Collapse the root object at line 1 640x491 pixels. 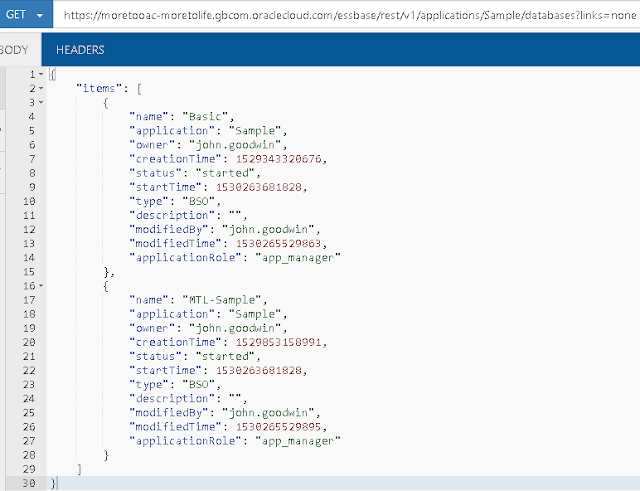[41, 74]
